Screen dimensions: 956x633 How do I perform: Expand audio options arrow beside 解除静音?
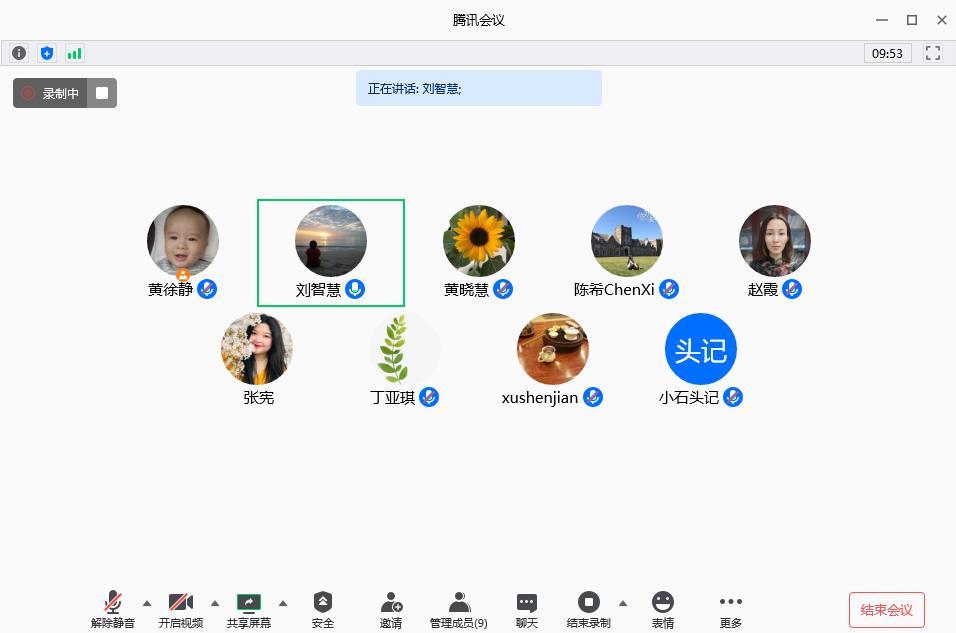pos(147,604)
